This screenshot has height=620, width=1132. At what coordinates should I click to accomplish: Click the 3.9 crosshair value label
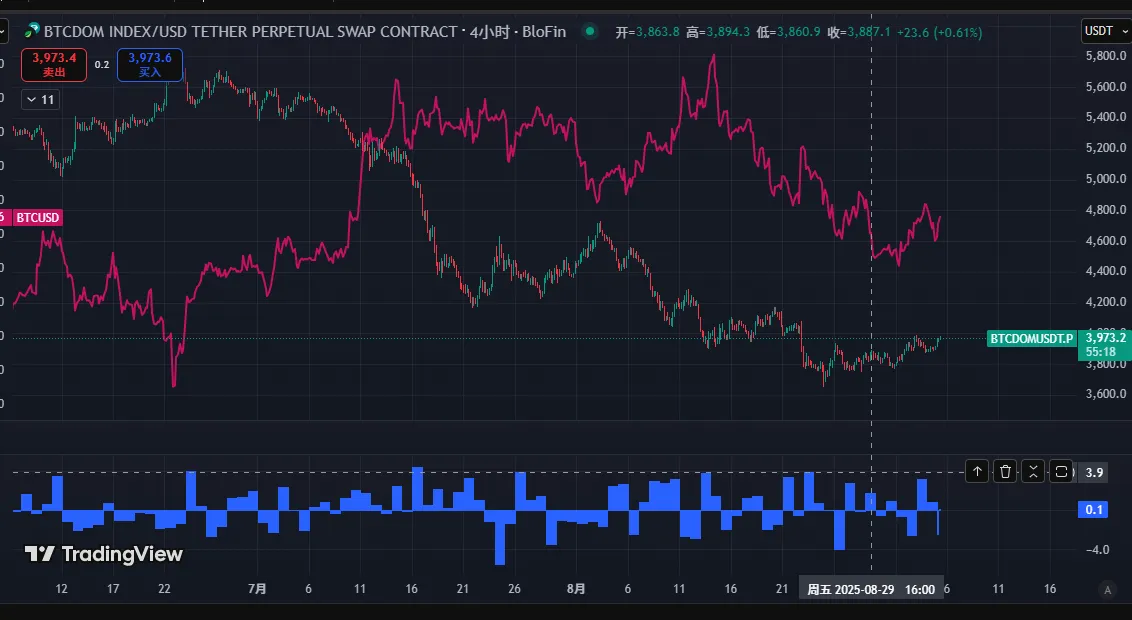1094,472
